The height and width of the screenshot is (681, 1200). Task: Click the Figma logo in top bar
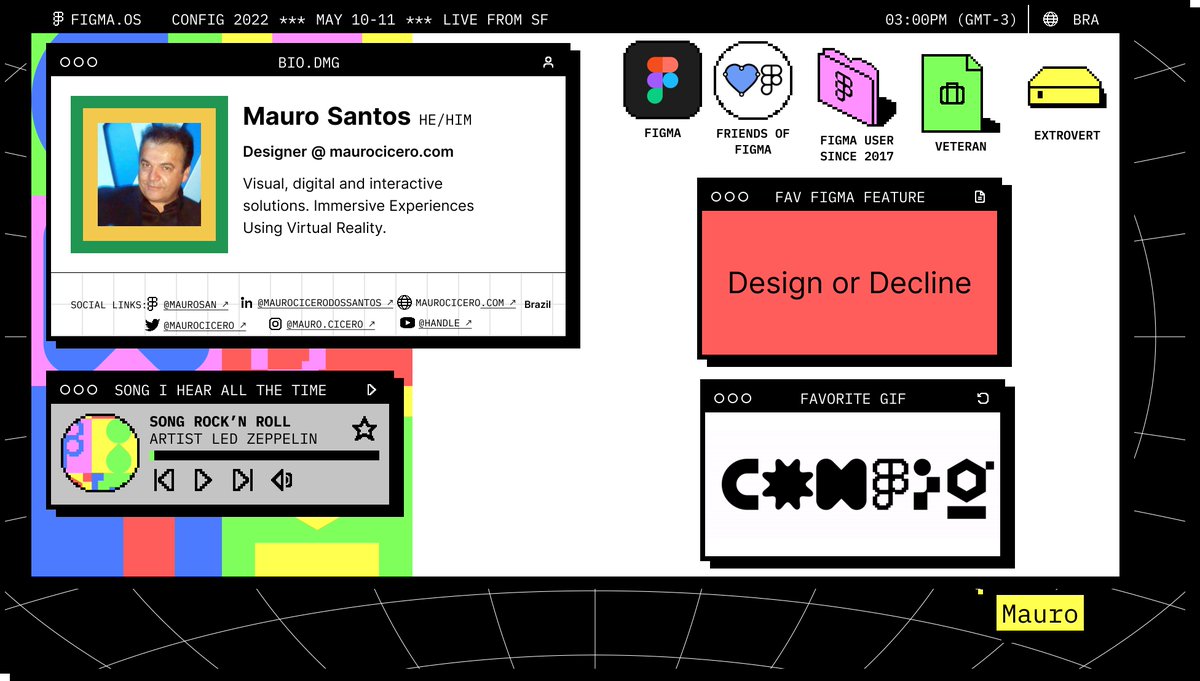click(x=58, y=19)
